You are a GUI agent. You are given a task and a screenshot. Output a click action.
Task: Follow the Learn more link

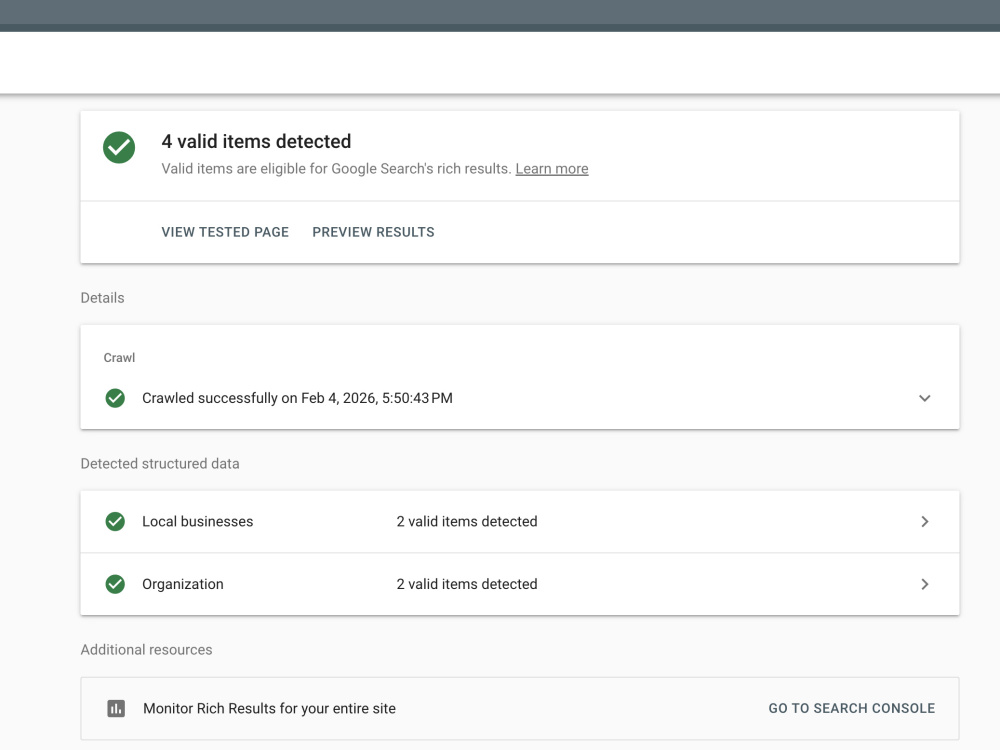tap(552, 169)
